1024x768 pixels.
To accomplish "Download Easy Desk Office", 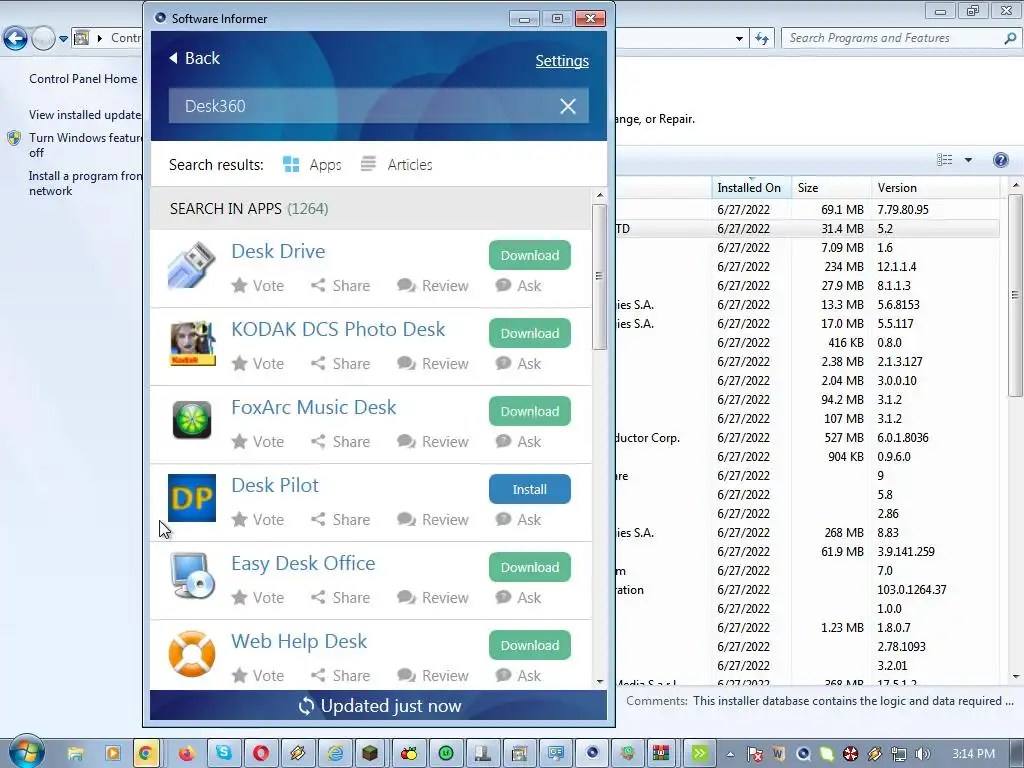I will (530, 567).
